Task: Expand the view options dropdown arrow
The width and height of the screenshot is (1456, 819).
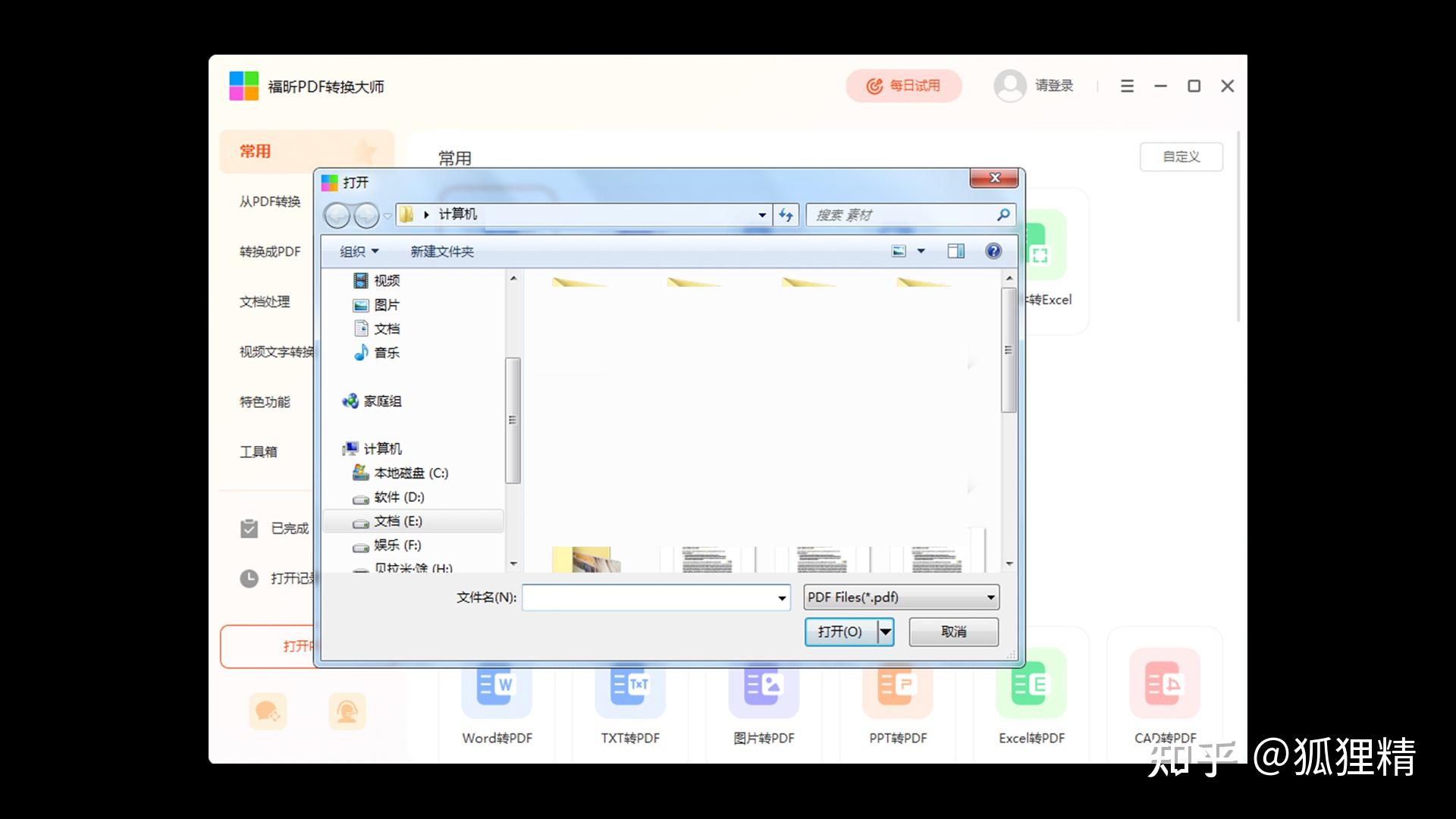Action: 921,251
